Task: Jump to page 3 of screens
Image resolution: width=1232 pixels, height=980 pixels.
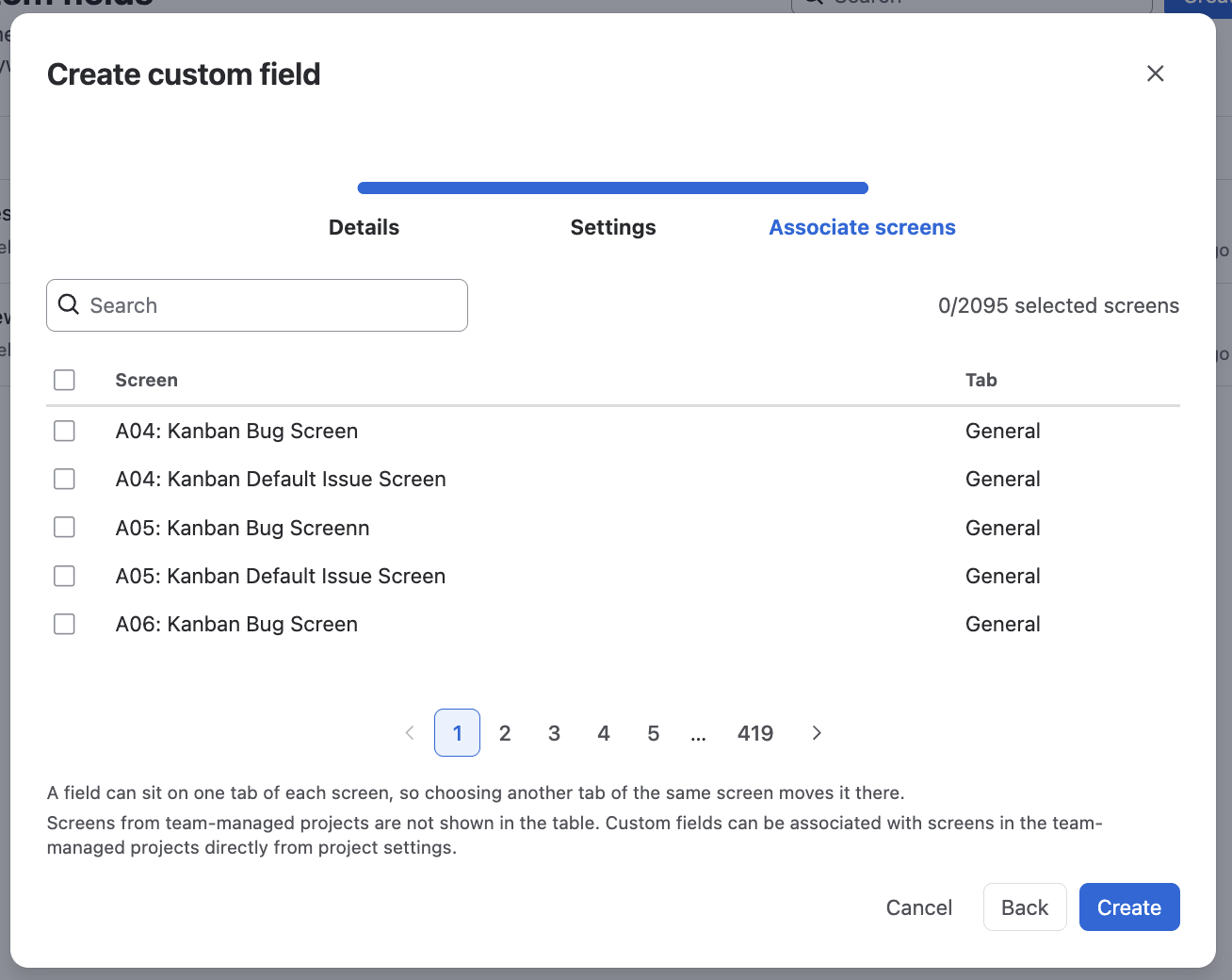Action: pos(554,733)
